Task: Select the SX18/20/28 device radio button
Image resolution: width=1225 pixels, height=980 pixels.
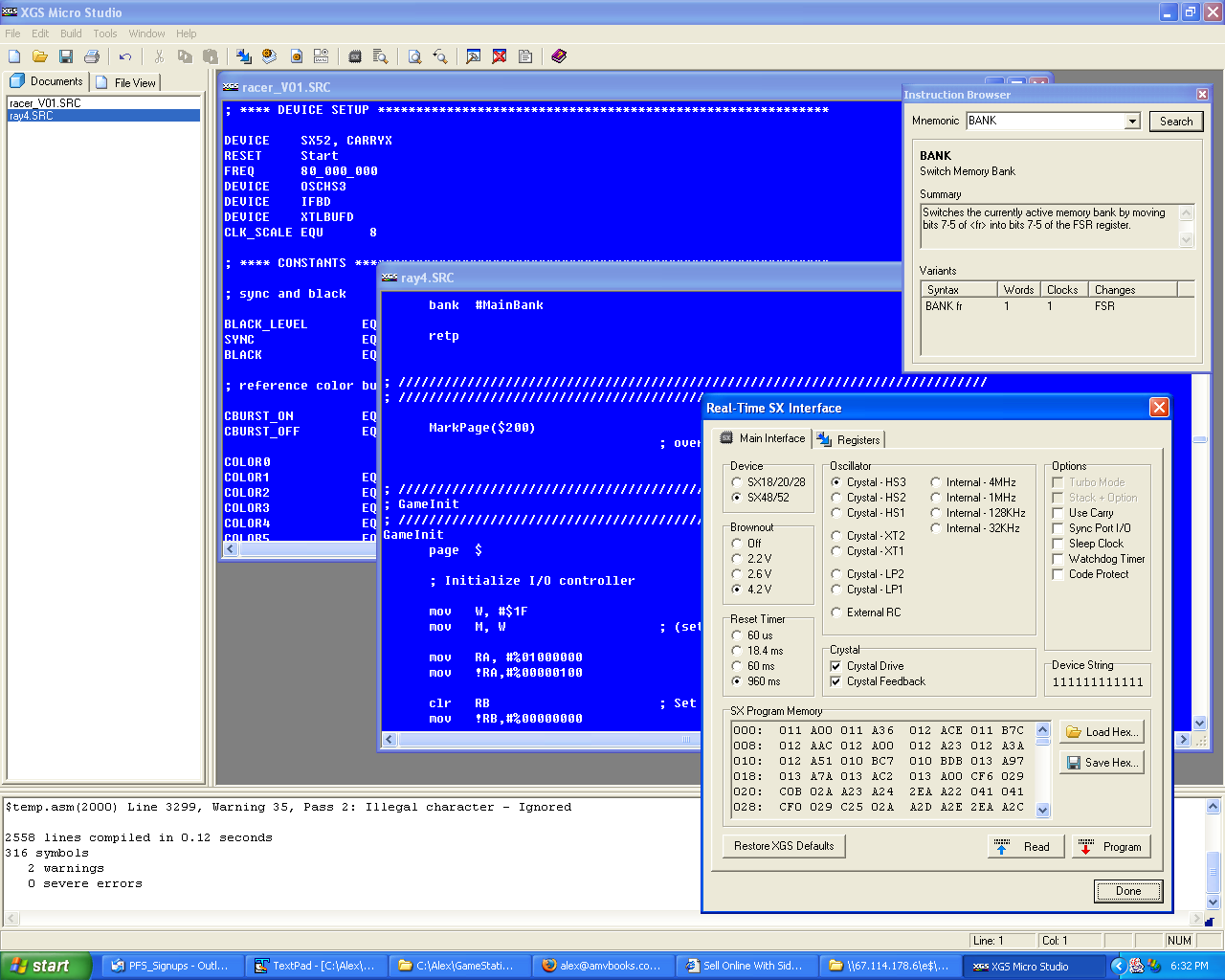Action: pos(737,482)
